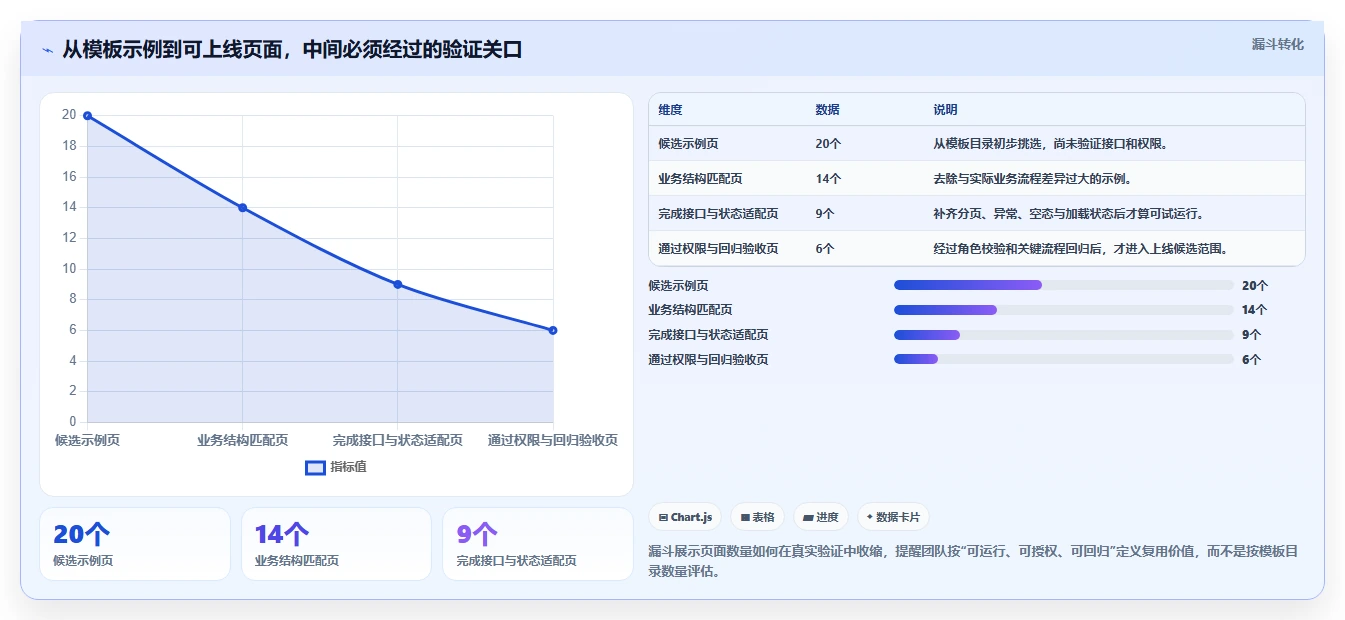Click the 漏斗转化 tag in the header
The height and width of the screenshot is (620, 1345).
[x=1277, y=44]
